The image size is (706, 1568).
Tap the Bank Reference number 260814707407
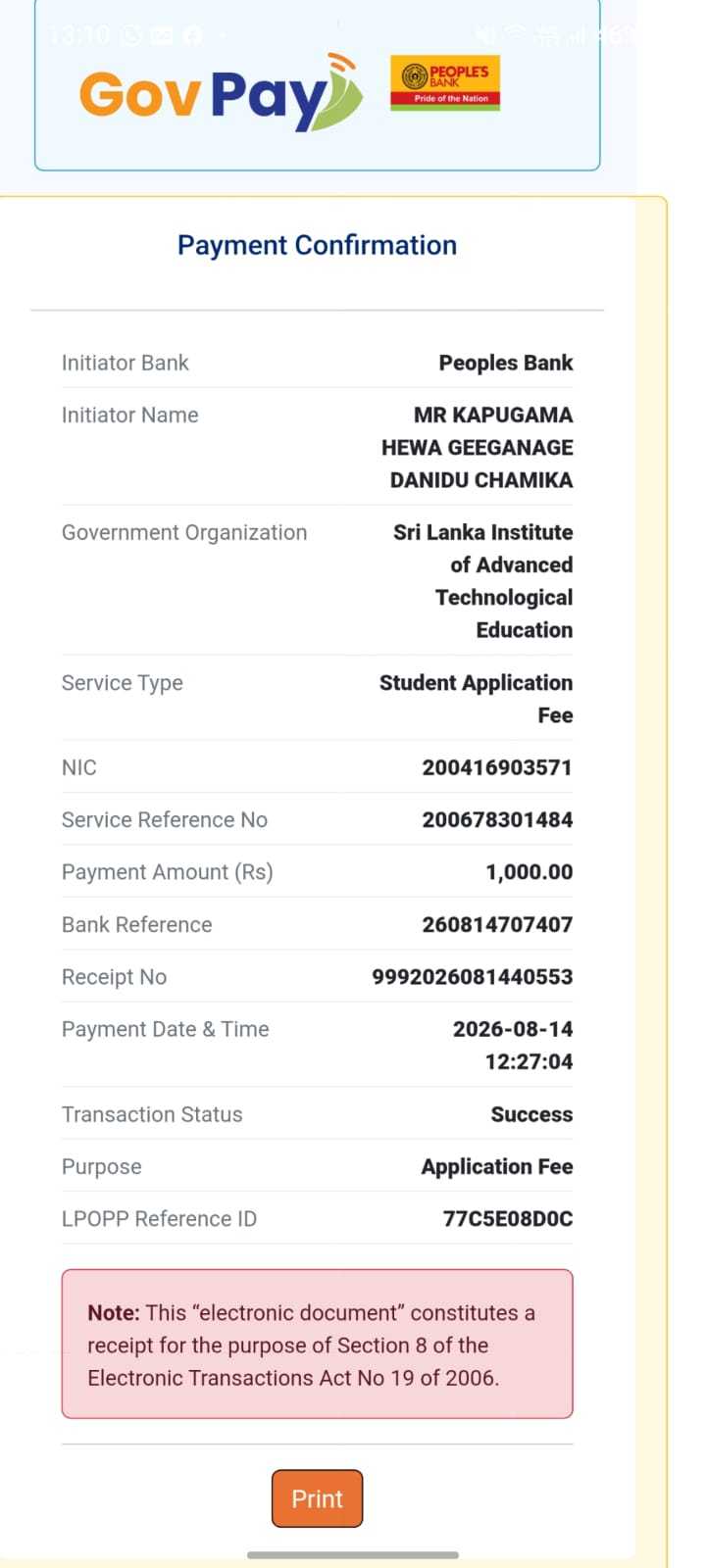point(497,924)
